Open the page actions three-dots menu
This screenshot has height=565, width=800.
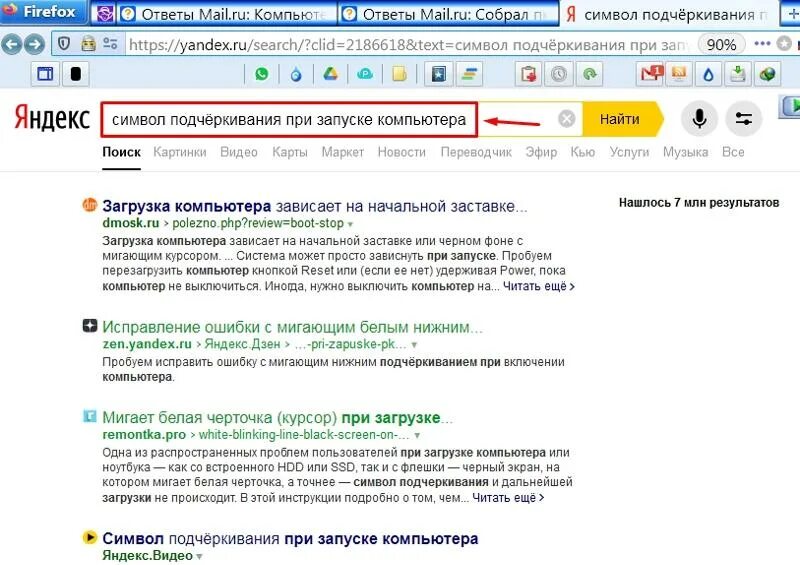tap(762, 44)
